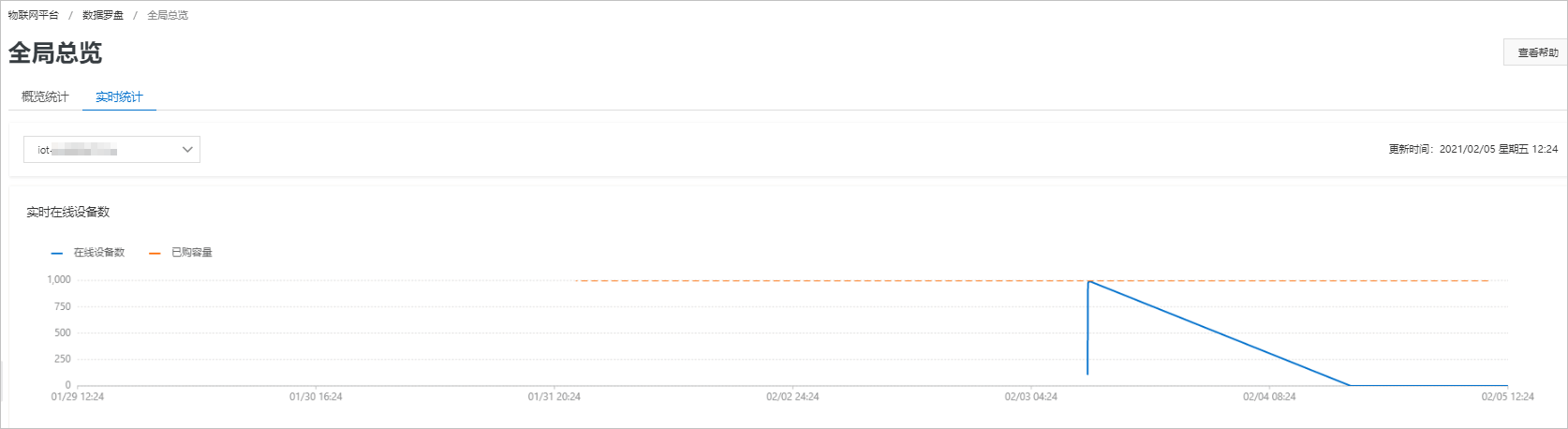The image size is (1568, 429).
Task: Click the 更新时间 timestamp text
Action: [1473, 149]
